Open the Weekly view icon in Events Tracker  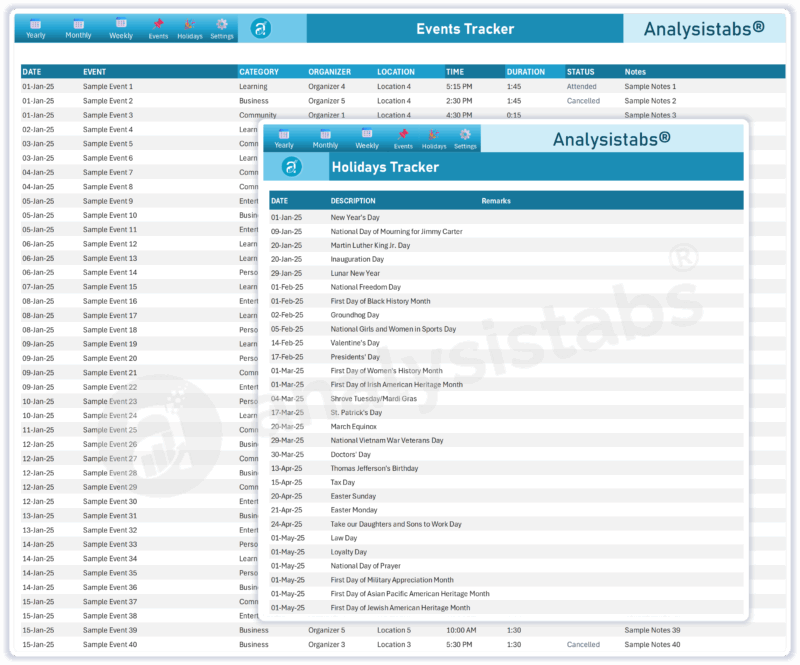click(x=121, y=28)
